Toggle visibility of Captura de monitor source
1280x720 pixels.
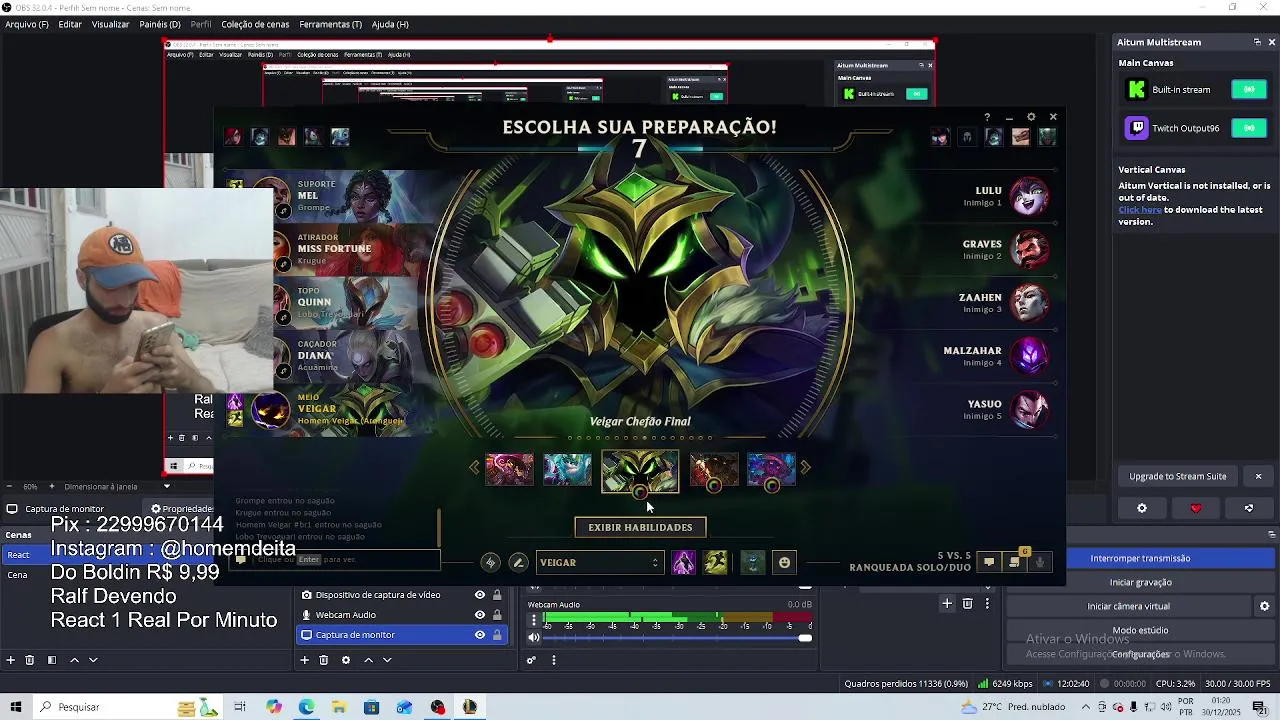pyautogui.click(x=480, y=635)
